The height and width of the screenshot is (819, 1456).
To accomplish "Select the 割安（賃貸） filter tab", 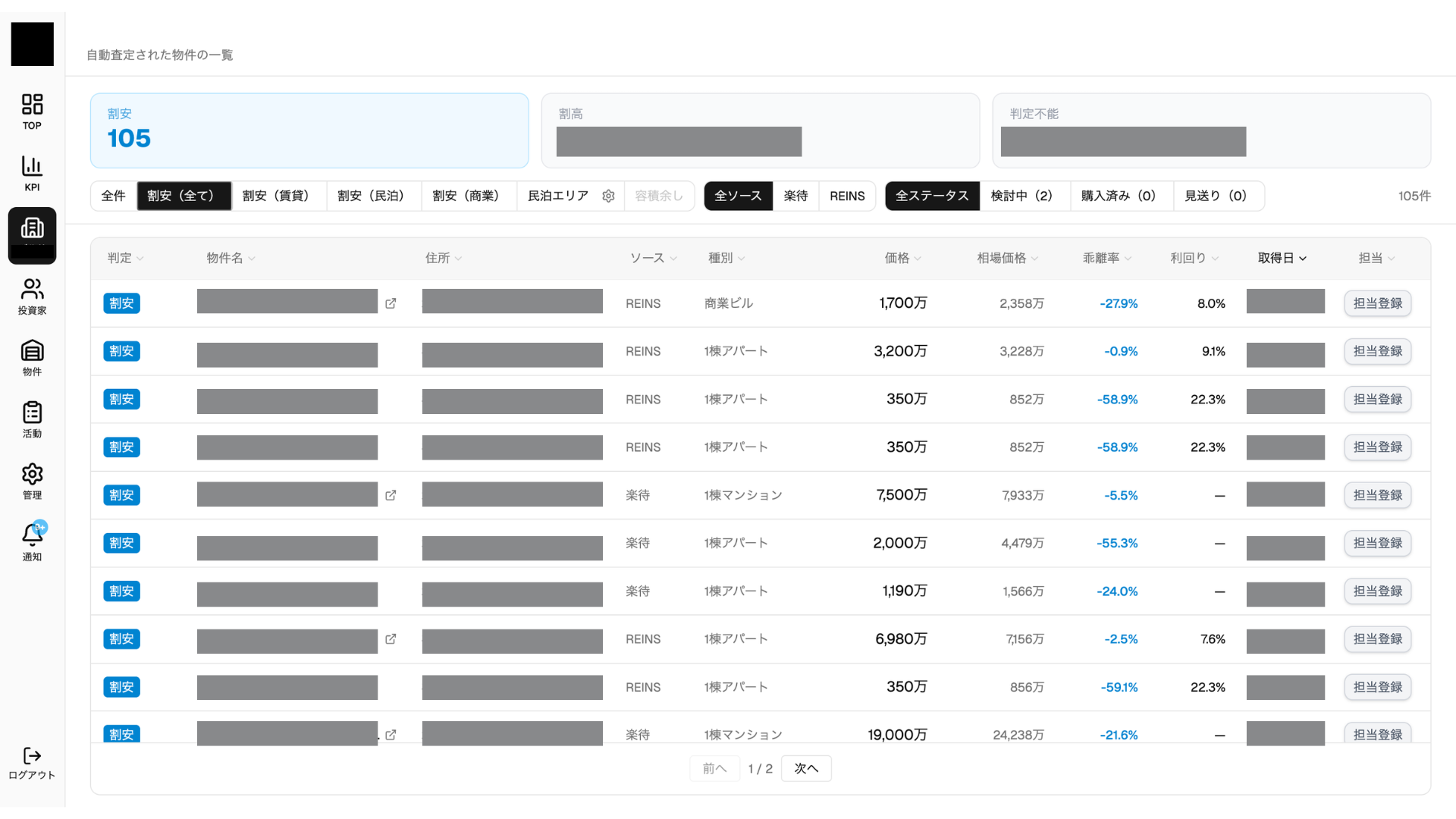I will coord(279,196).
